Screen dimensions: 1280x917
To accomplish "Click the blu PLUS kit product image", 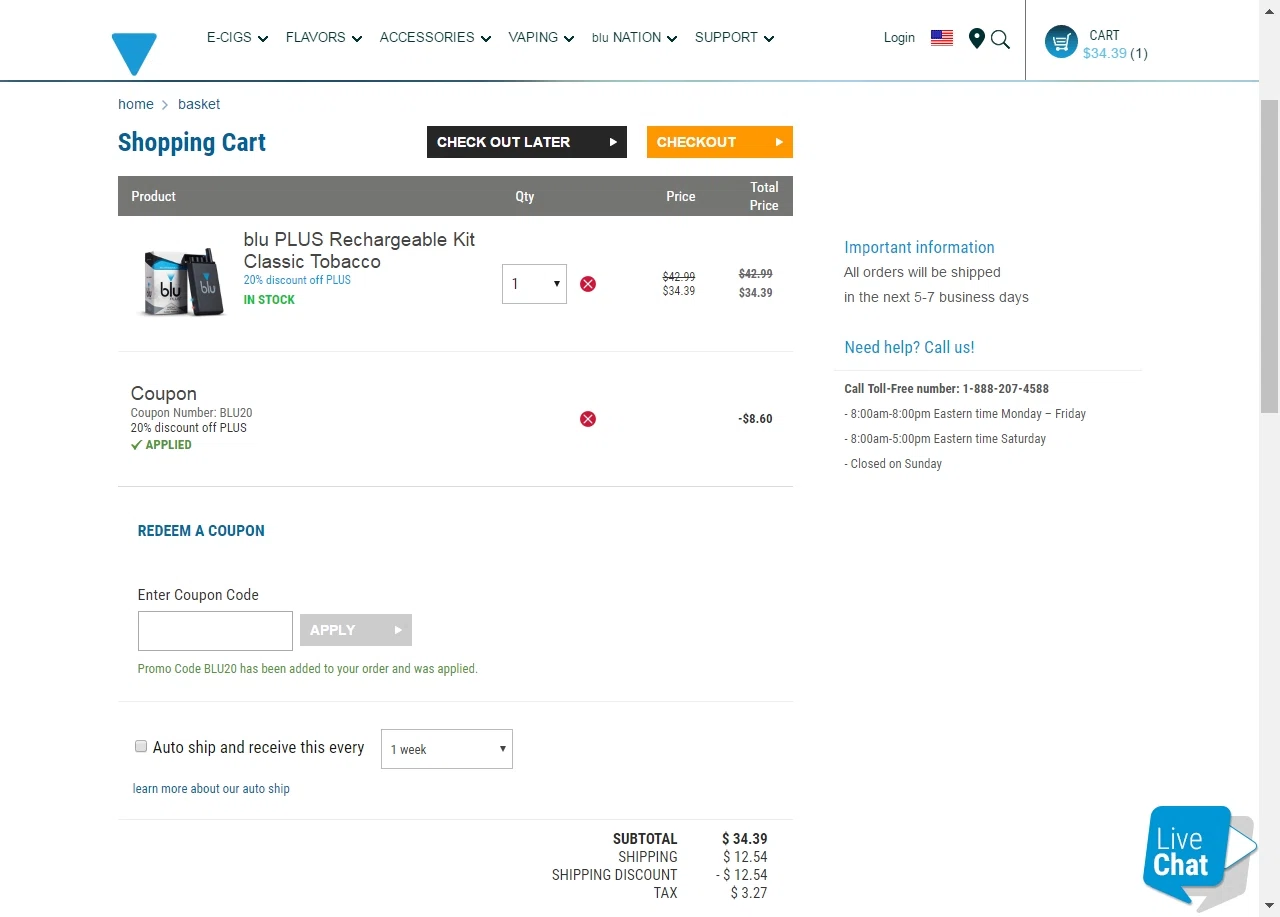I will (182, 283).
